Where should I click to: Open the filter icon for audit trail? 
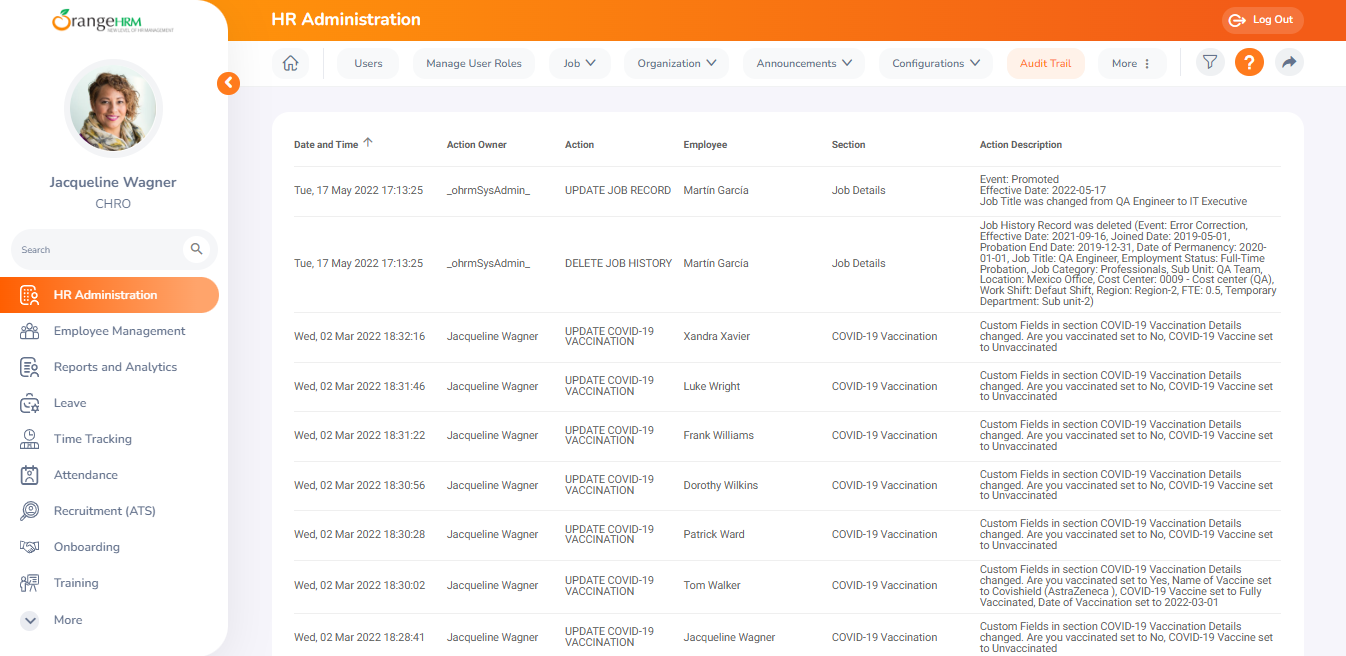point(1210,63)
